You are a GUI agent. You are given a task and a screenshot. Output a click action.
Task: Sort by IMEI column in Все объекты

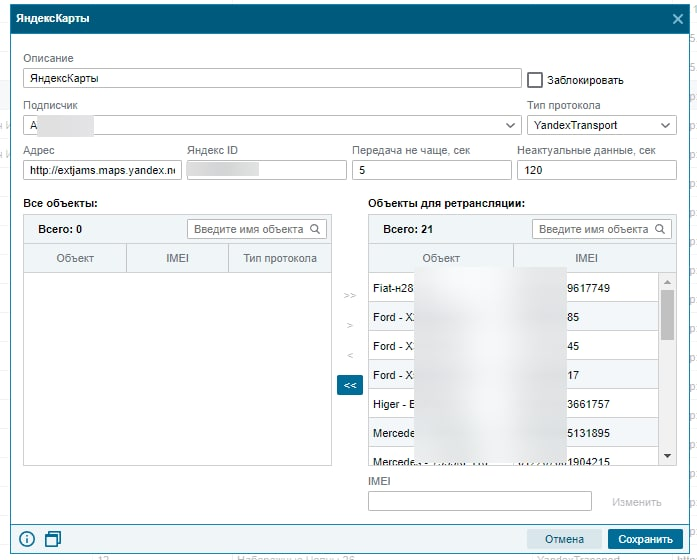click(177, 258)
